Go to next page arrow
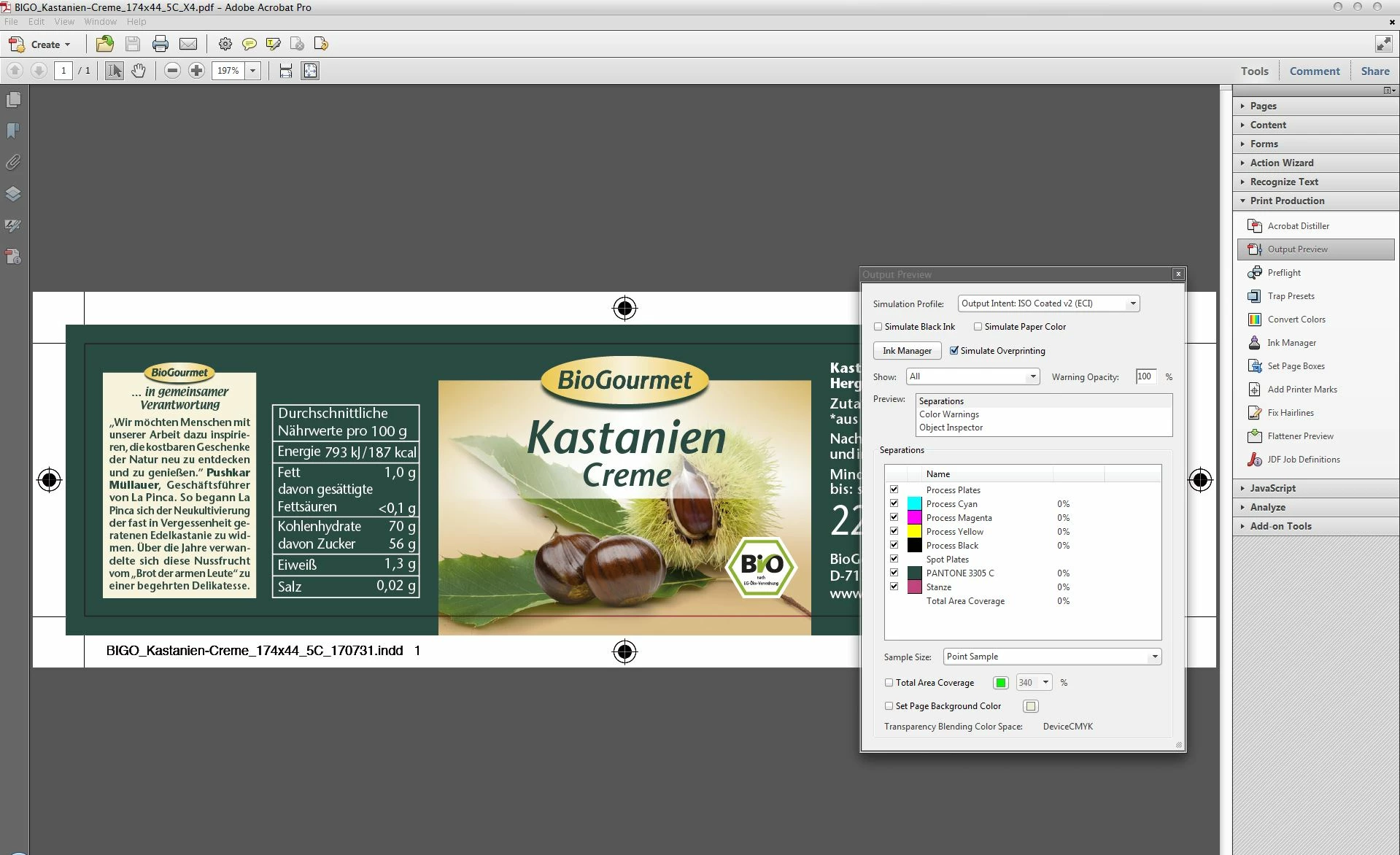 point(39,71)
